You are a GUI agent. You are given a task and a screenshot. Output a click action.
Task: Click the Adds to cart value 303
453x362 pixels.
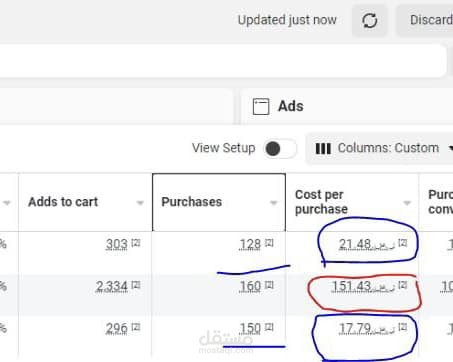(117, 244)
